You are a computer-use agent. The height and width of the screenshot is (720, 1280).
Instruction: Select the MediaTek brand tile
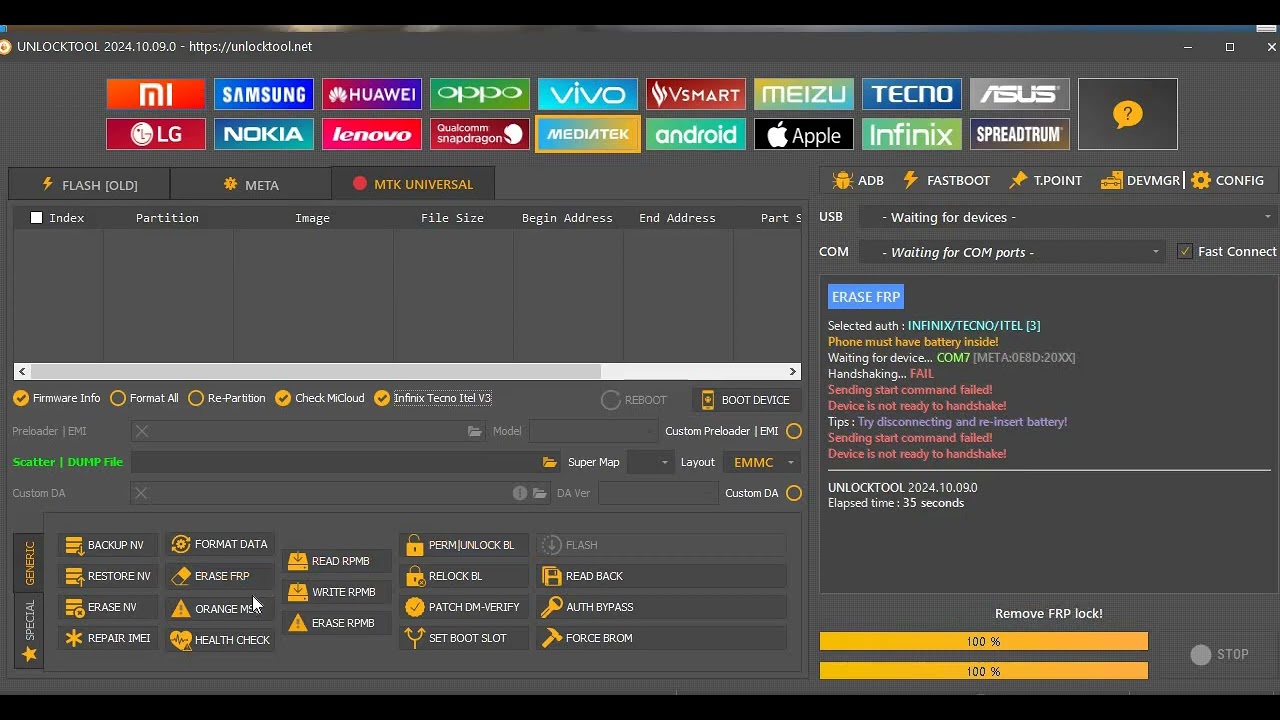point(588,134)
